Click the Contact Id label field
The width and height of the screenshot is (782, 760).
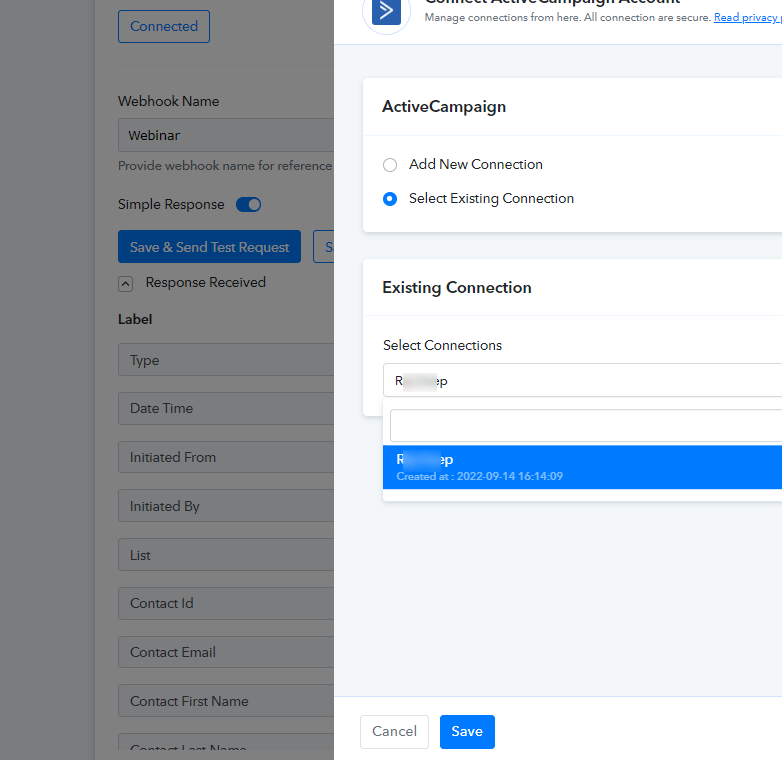point(226,603)
